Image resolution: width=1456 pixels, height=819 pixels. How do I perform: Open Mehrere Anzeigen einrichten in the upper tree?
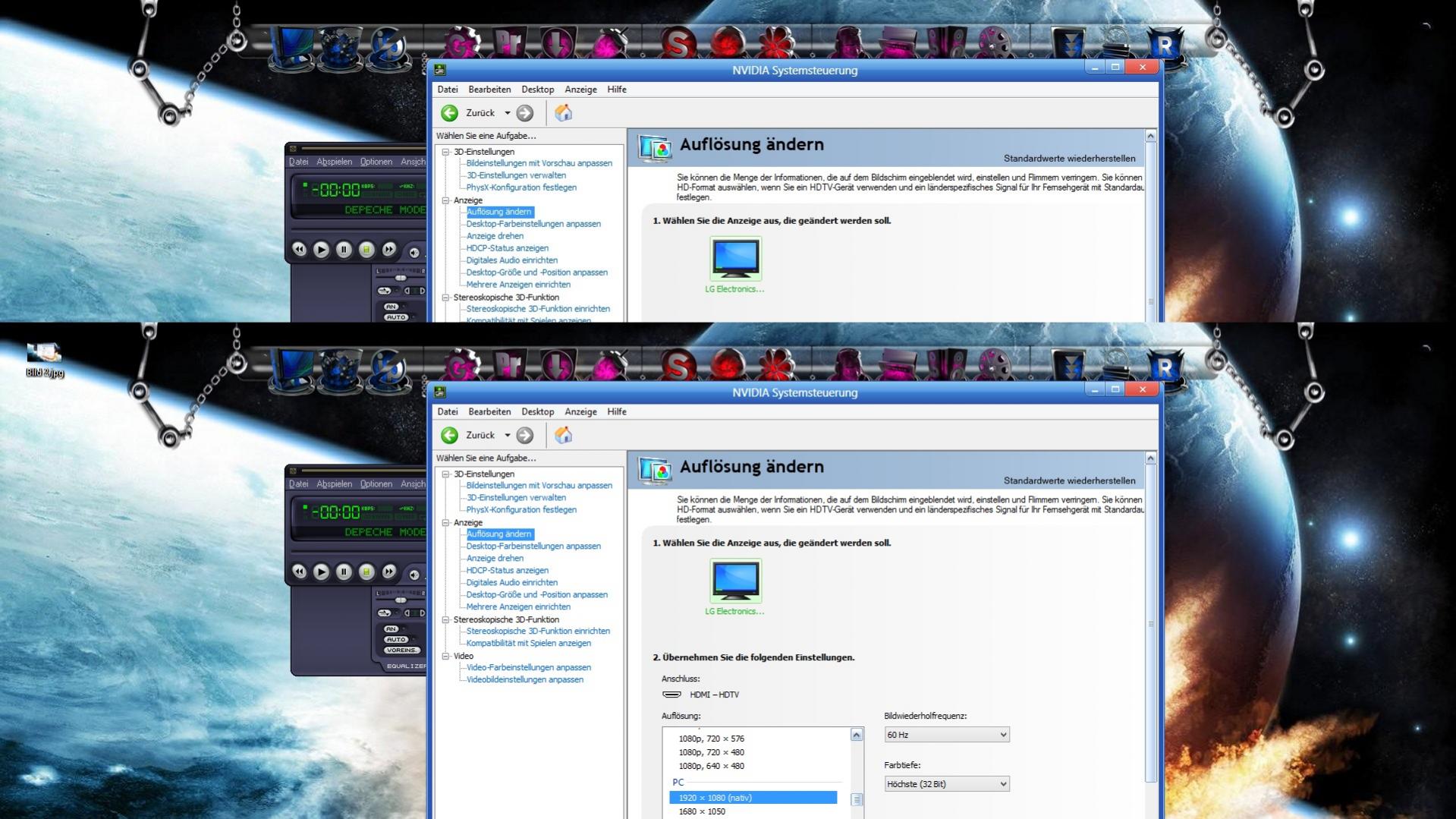click(x=518, y=285)
